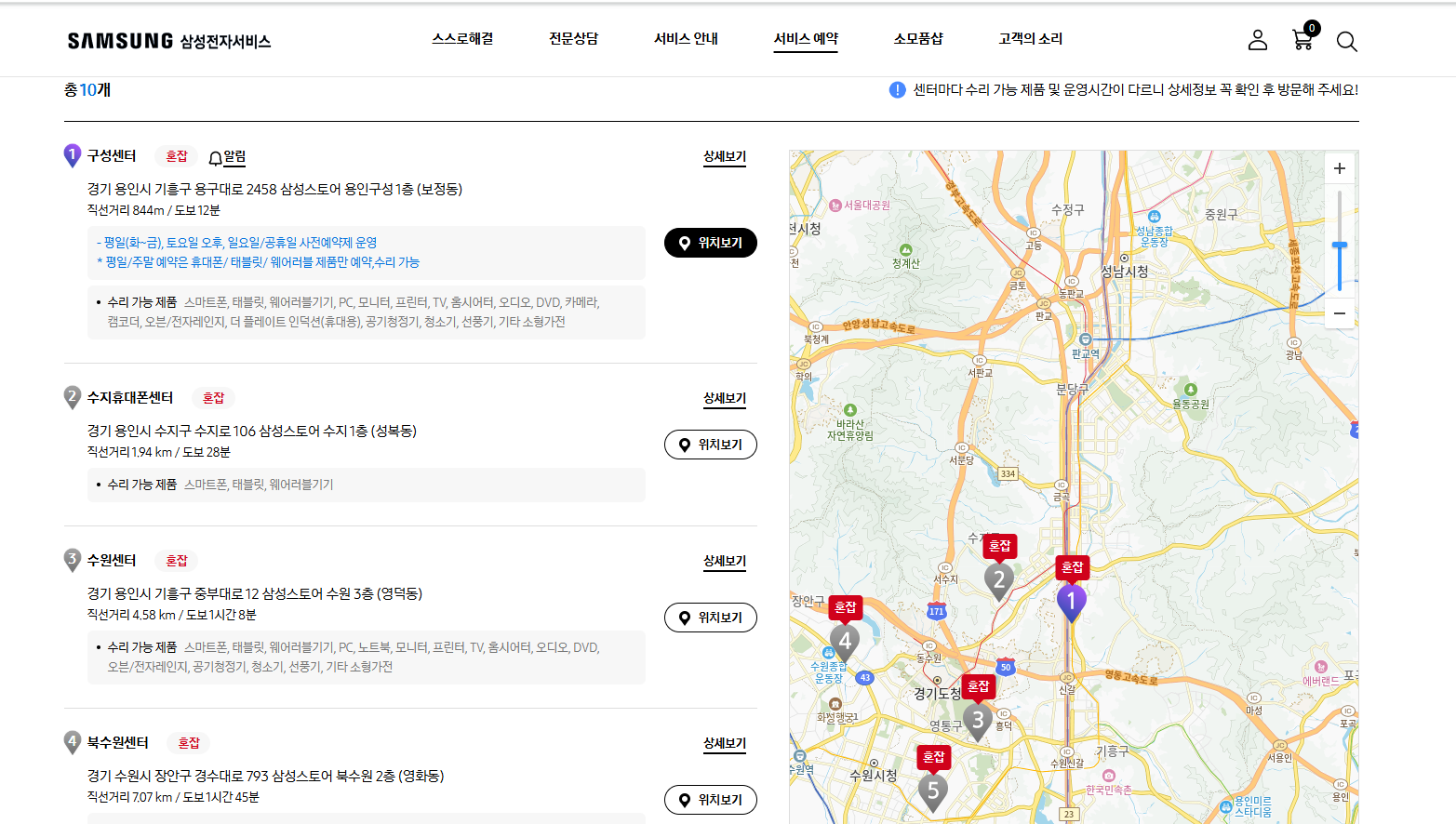Click 위치보기 button for 구성센터

(x=711, y=243)
